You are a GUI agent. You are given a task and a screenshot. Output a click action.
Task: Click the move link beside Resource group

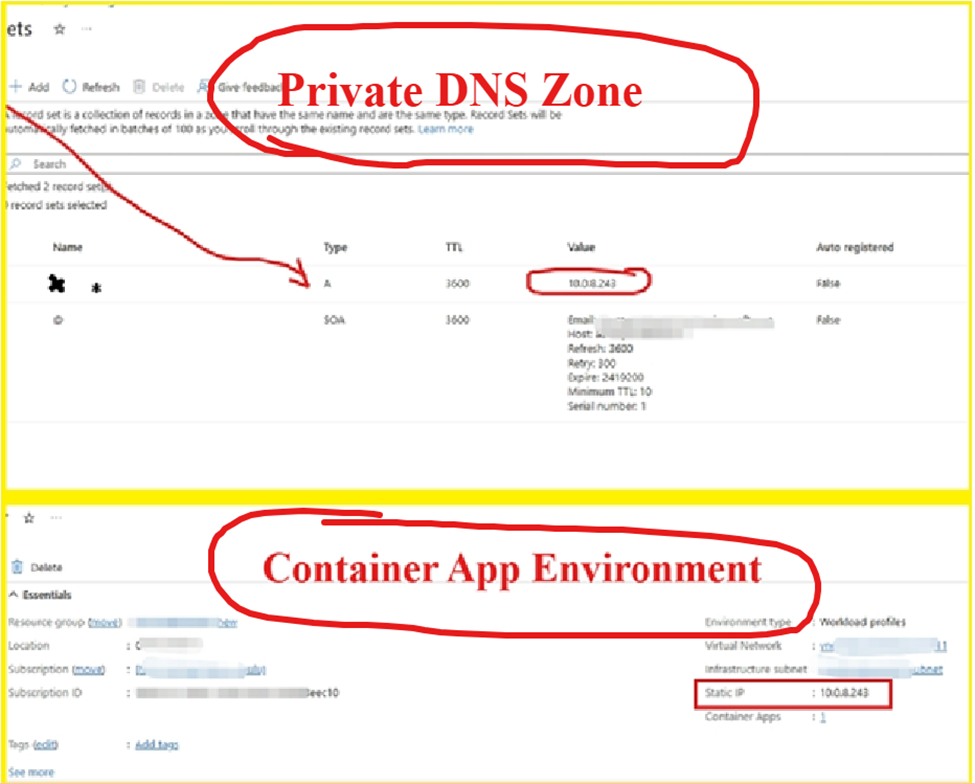point(105,622)
